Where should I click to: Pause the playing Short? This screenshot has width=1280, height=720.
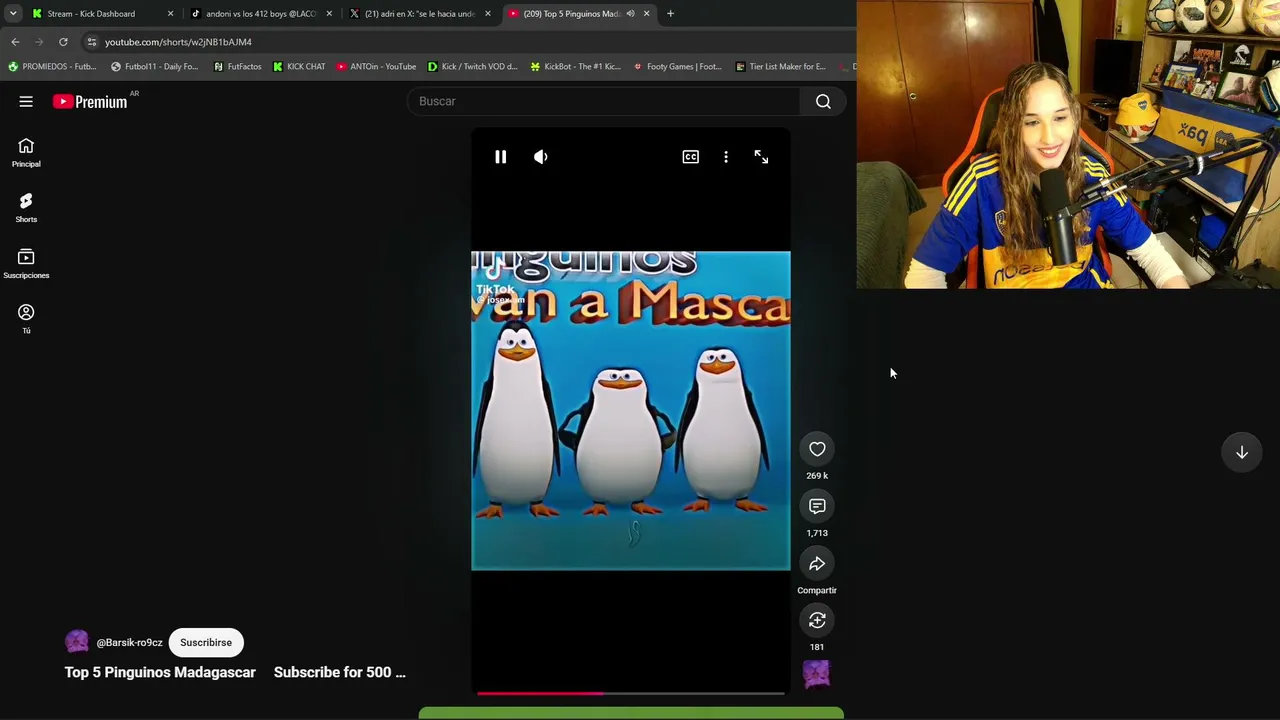pyautogui.click(x=501, y=157)
